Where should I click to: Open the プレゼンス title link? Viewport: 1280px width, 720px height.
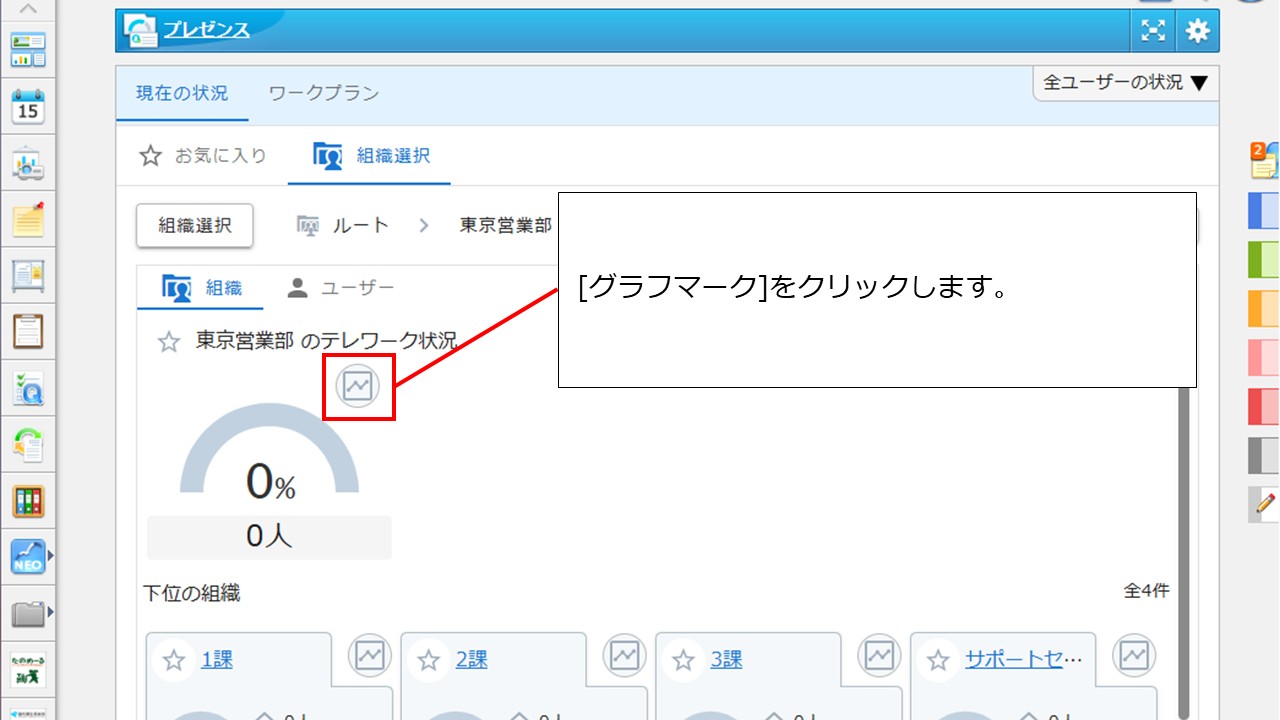point(207,30)
